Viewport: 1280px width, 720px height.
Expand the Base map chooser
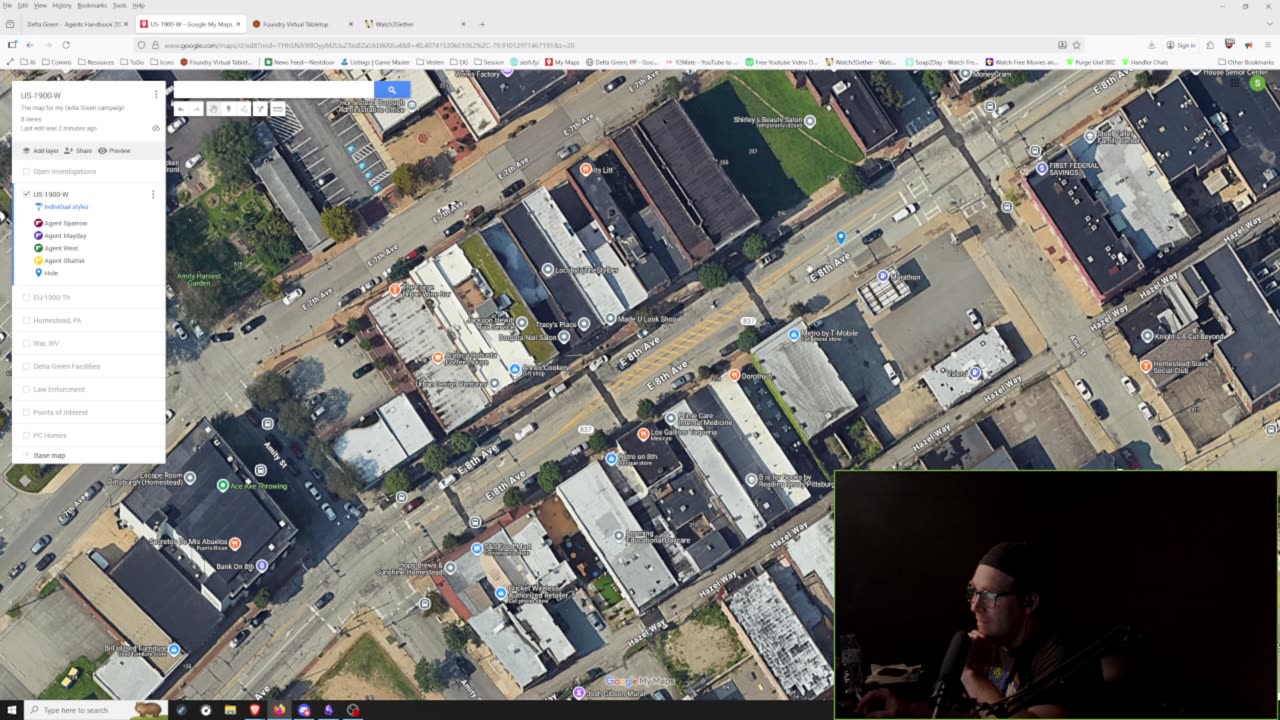tap(27, 455)
